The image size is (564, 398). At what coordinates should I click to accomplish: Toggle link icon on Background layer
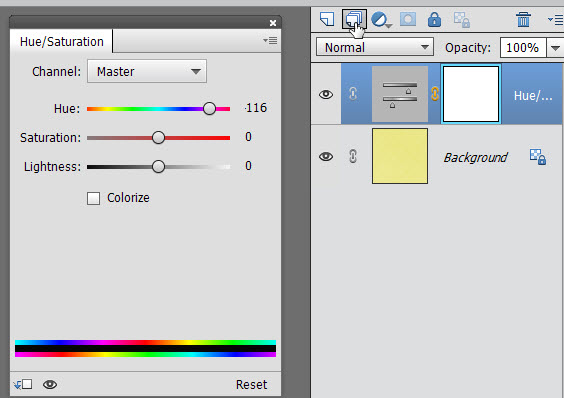click(x=353, y=156)
